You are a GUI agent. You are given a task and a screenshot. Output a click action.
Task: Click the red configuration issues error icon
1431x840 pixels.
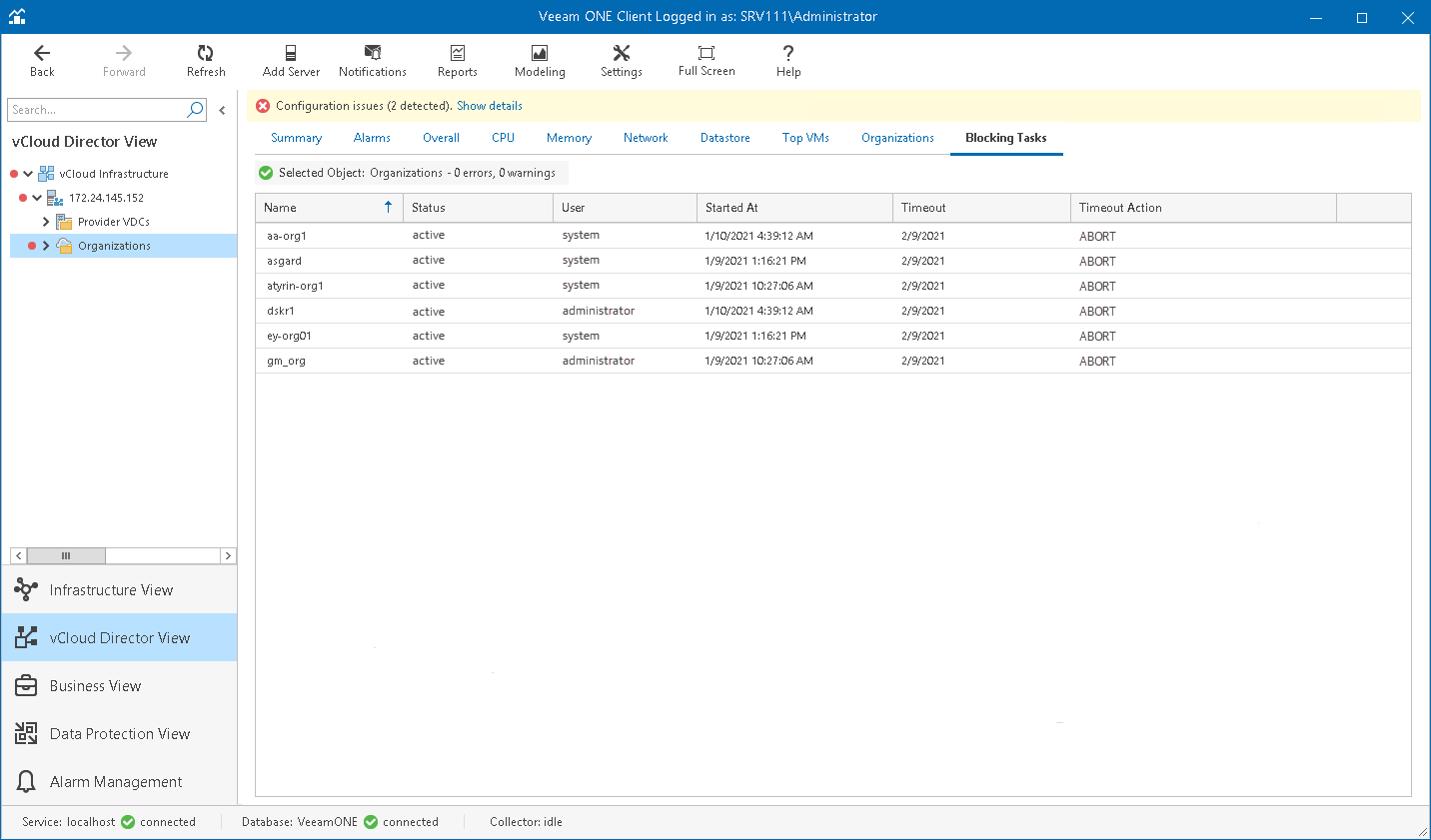pyautogui.click(x=263, y=106)
